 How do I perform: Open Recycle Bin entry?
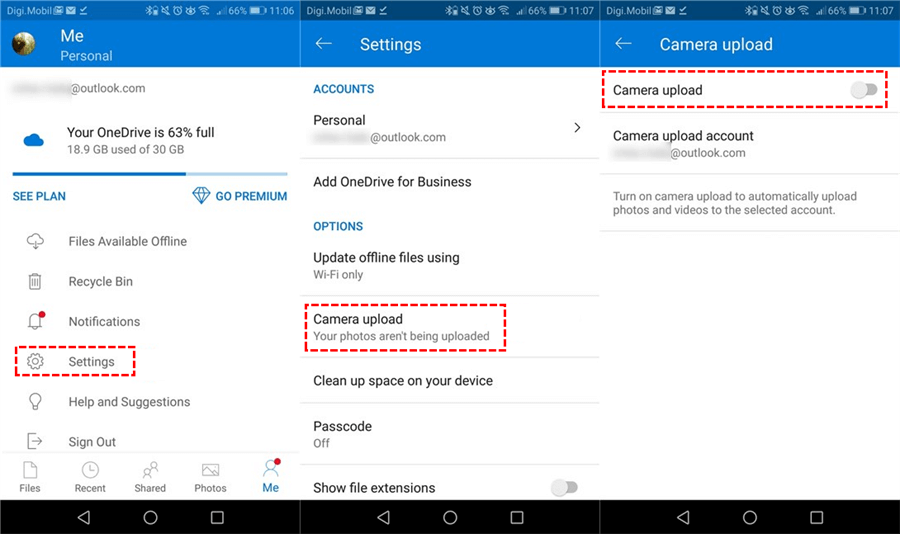click(100, 281)
